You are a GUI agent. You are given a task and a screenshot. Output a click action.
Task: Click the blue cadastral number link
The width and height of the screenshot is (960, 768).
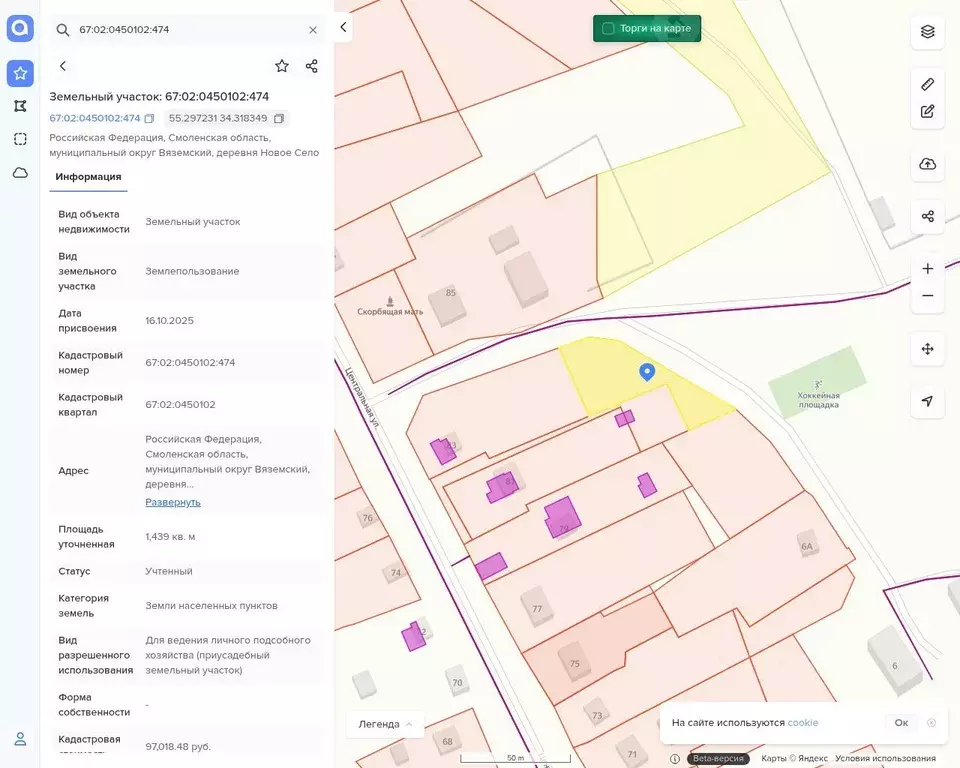click(x=95, y=118)
